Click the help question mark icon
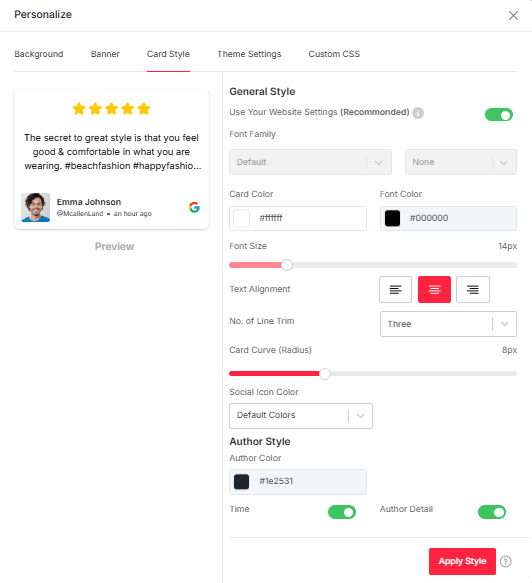Image resolution: width=532 pixels, height=583 pixels. coord(506,561)
